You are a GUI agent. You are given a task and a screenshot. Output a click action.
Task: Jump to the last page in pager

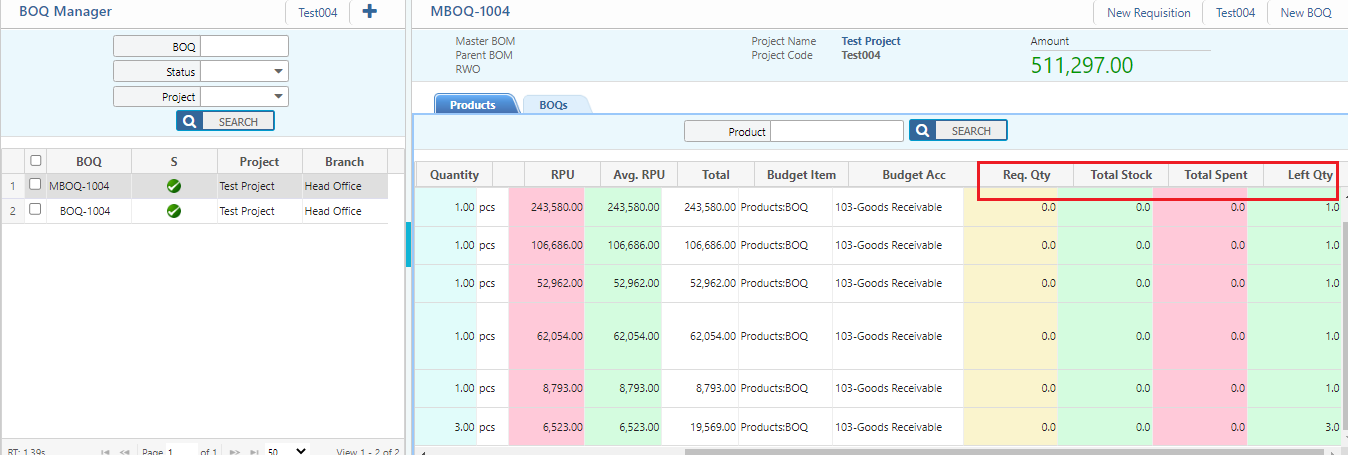point(255,452)
